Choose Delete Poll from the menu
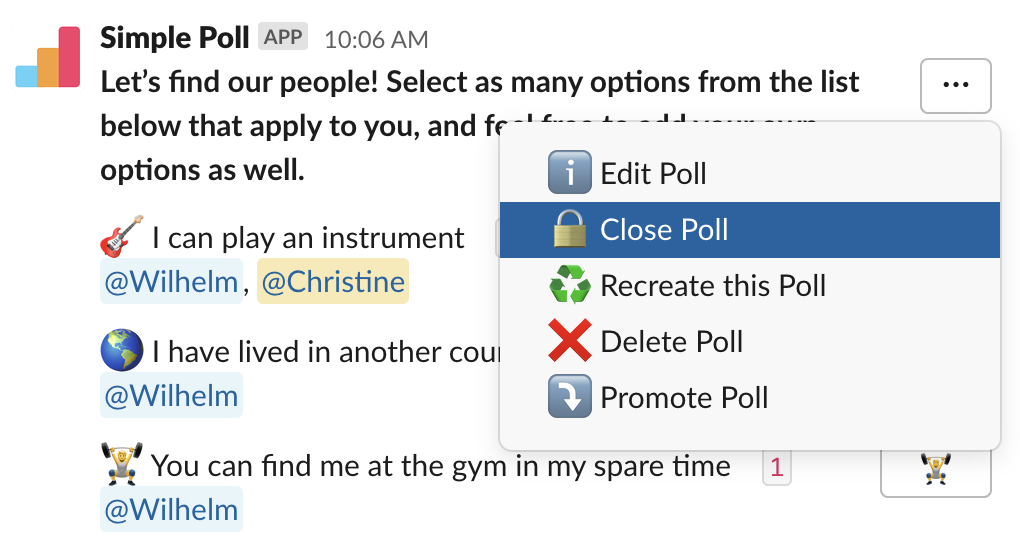Viewport: 1020px width, 544px height. [671, 342]
